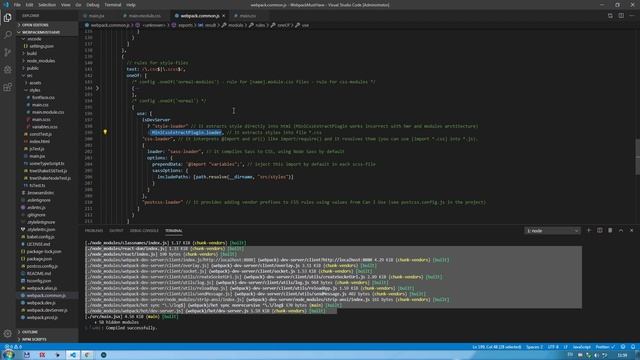
Task: Open the View menu
Action: [x=65, y=5]
